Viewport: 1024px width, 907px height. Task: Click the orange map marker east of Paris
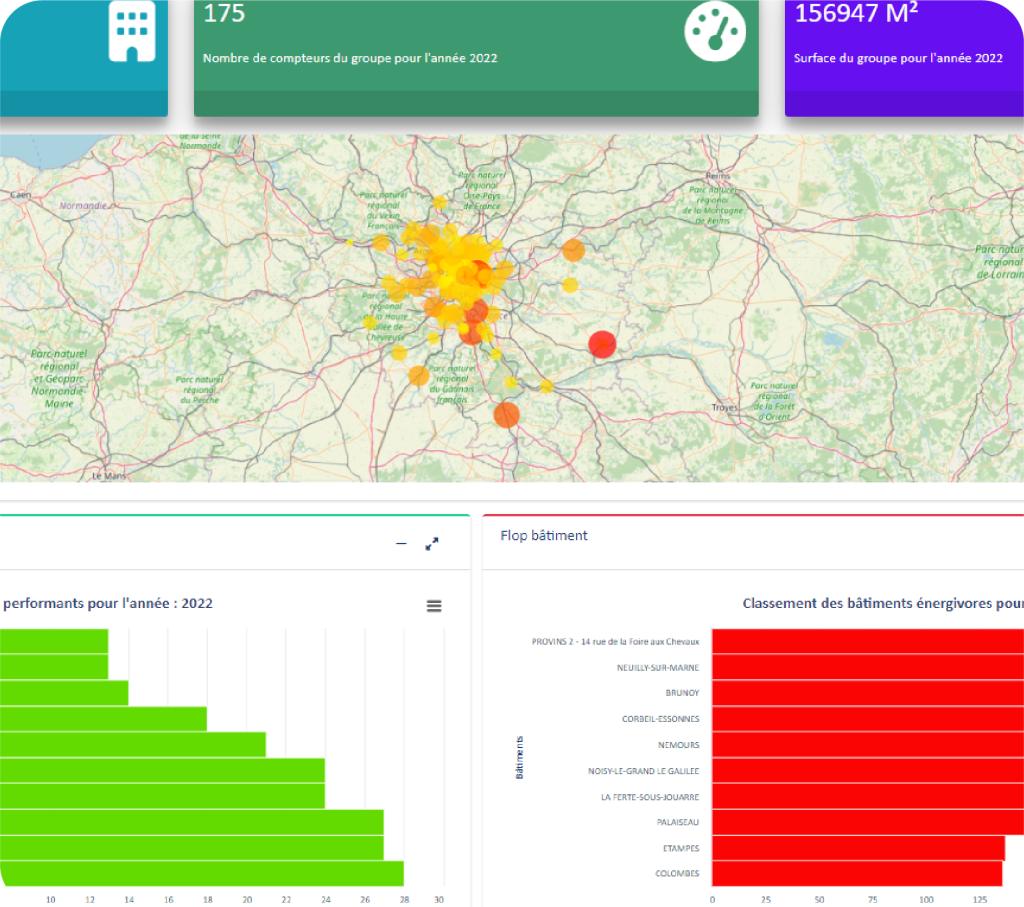tap(573, 250)
